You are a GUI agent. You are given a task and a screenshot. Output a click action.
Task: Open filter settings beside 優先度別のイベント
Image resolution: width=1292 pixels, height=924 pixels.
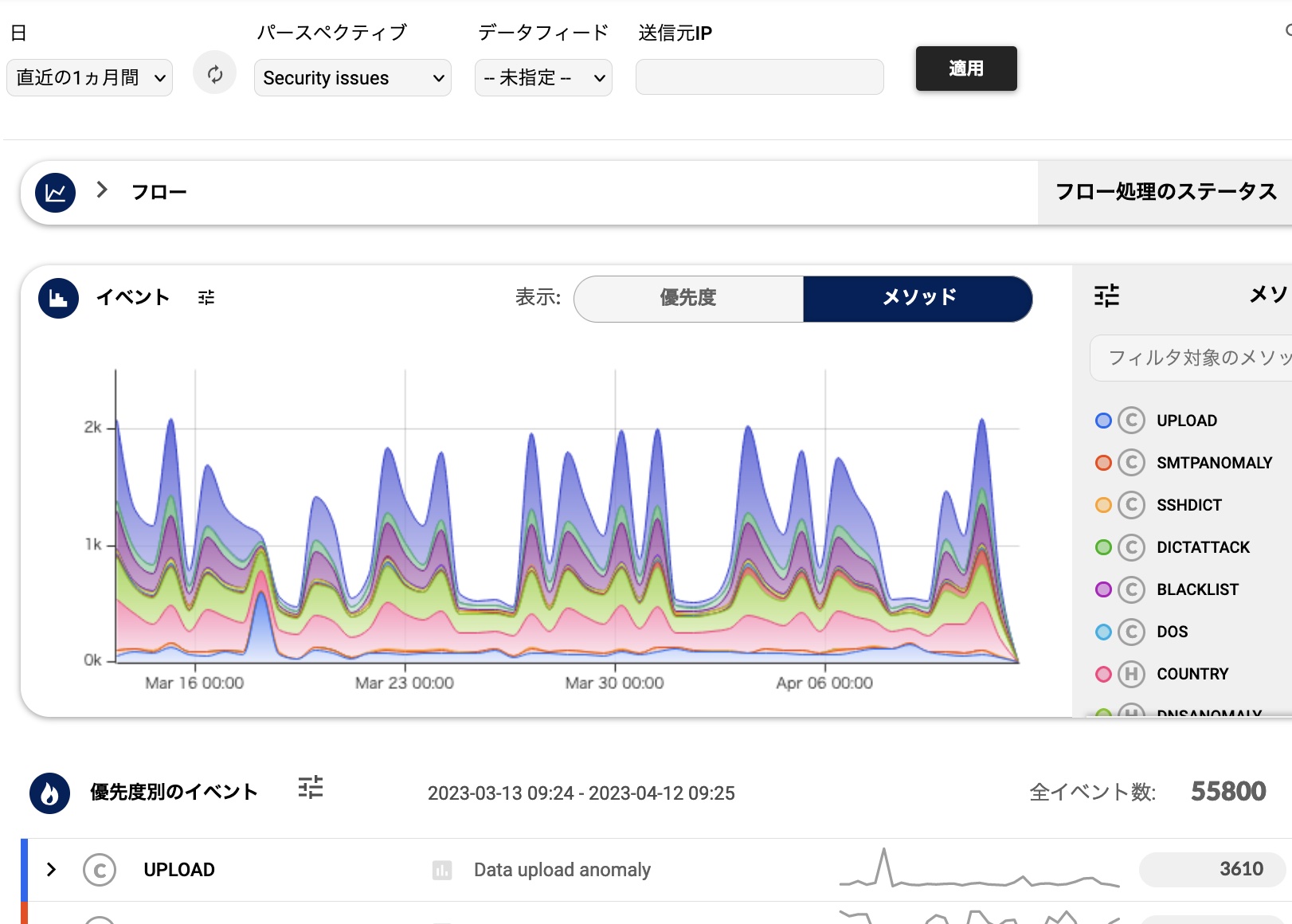[x=310, y=788]
